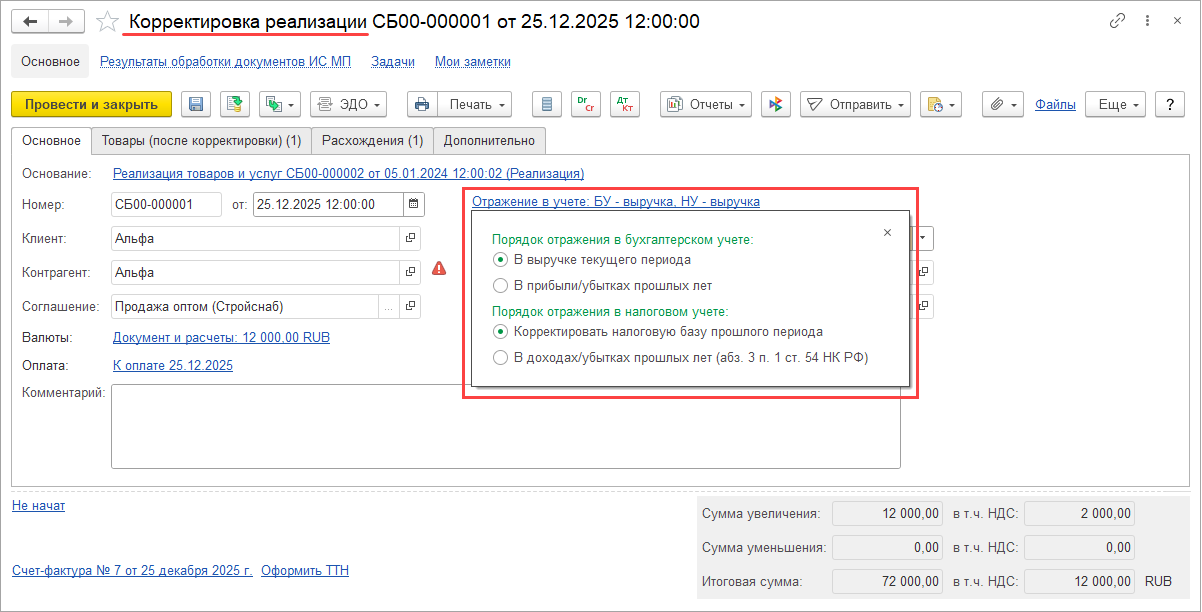Screen dimensions: 1202x612
Task: Open the Отчеты dropdown
Action: [x=706, y=104]
